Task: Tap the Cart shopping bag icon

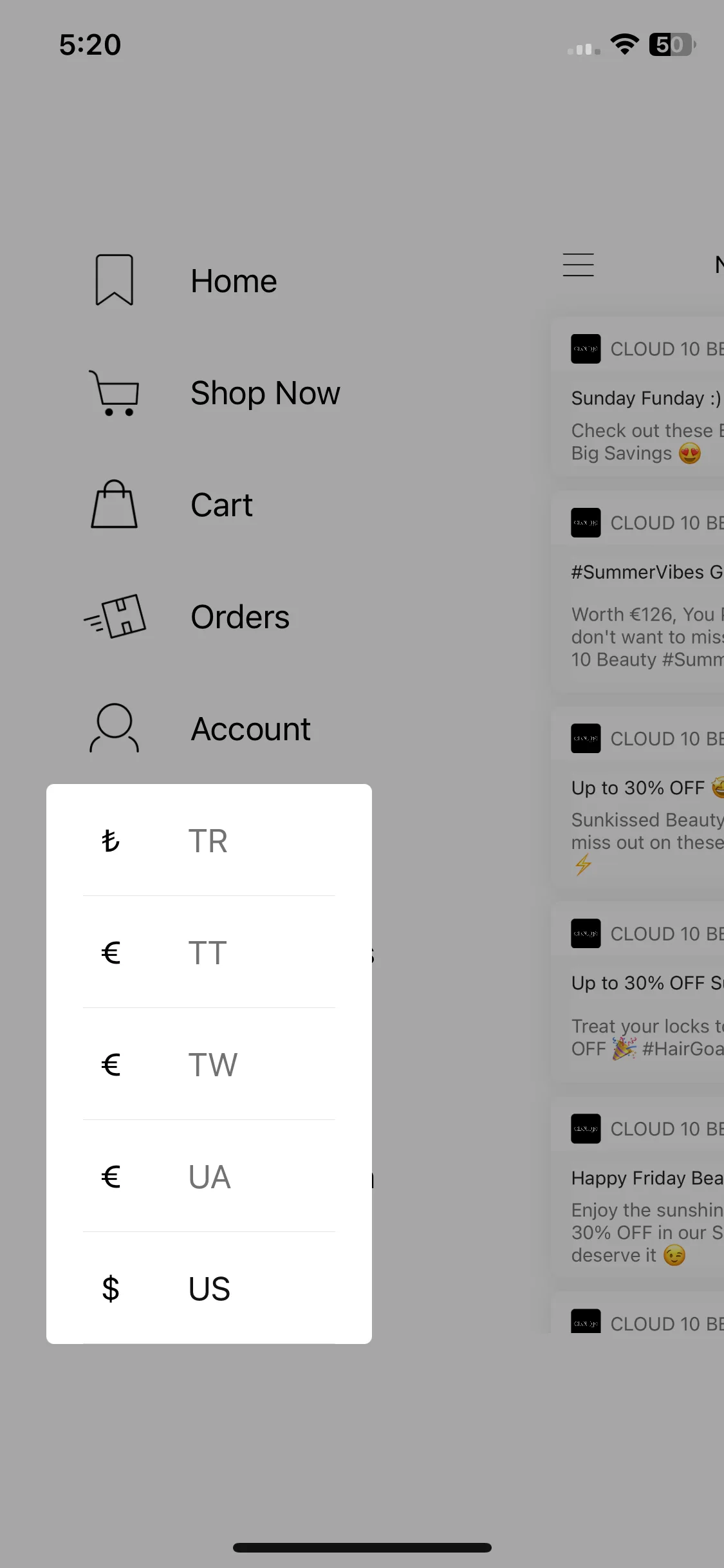Action: [x=114, y=504]
